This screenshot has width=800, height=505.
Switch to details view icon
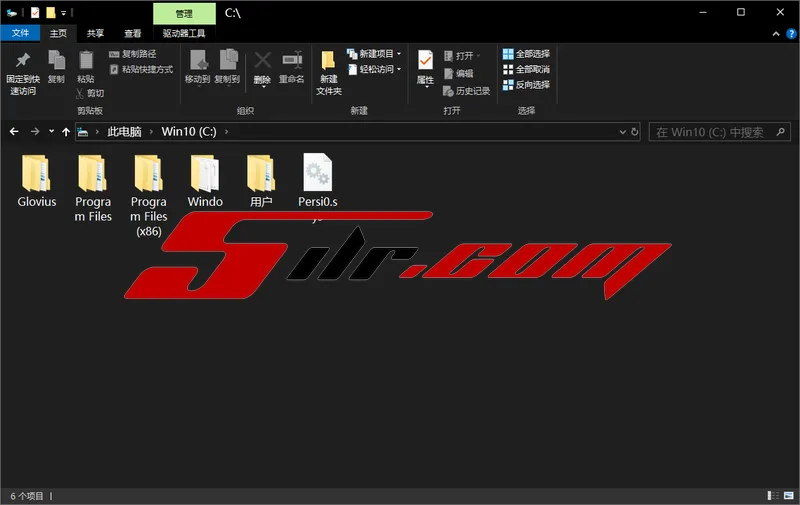point(773,495)
